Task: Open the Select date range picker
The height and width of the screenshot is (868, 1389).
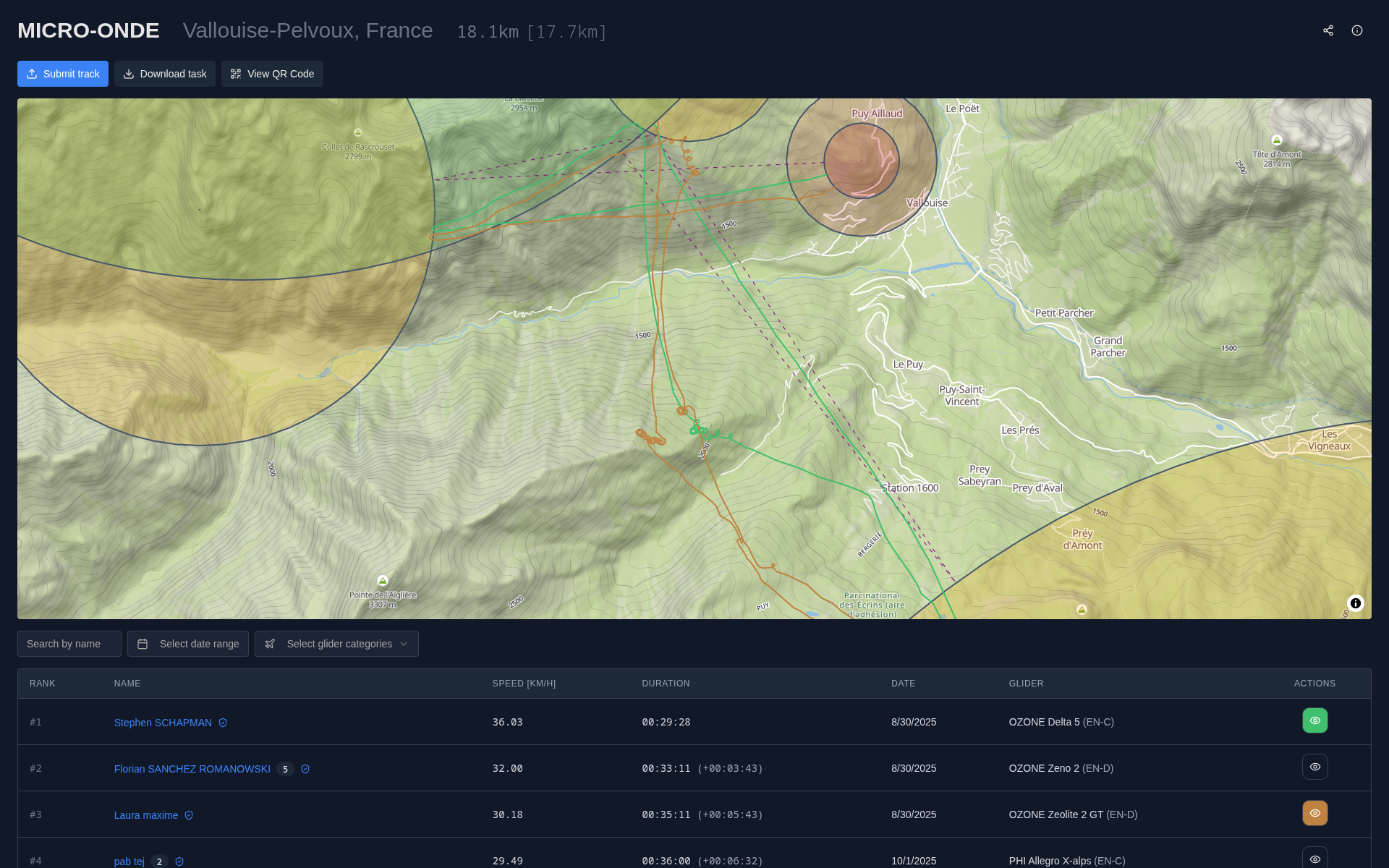Action: click(188, 644)
